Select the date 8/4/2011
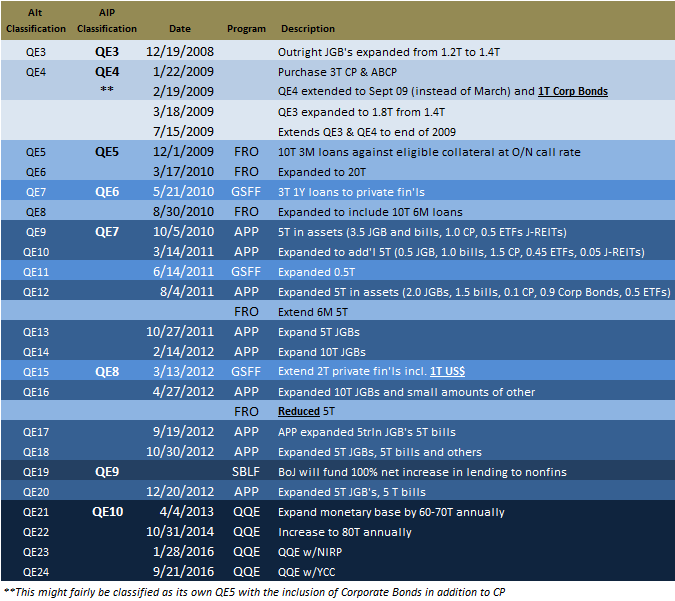The width and height of the screenshot is (675, 601). click(x=187, y=291)
